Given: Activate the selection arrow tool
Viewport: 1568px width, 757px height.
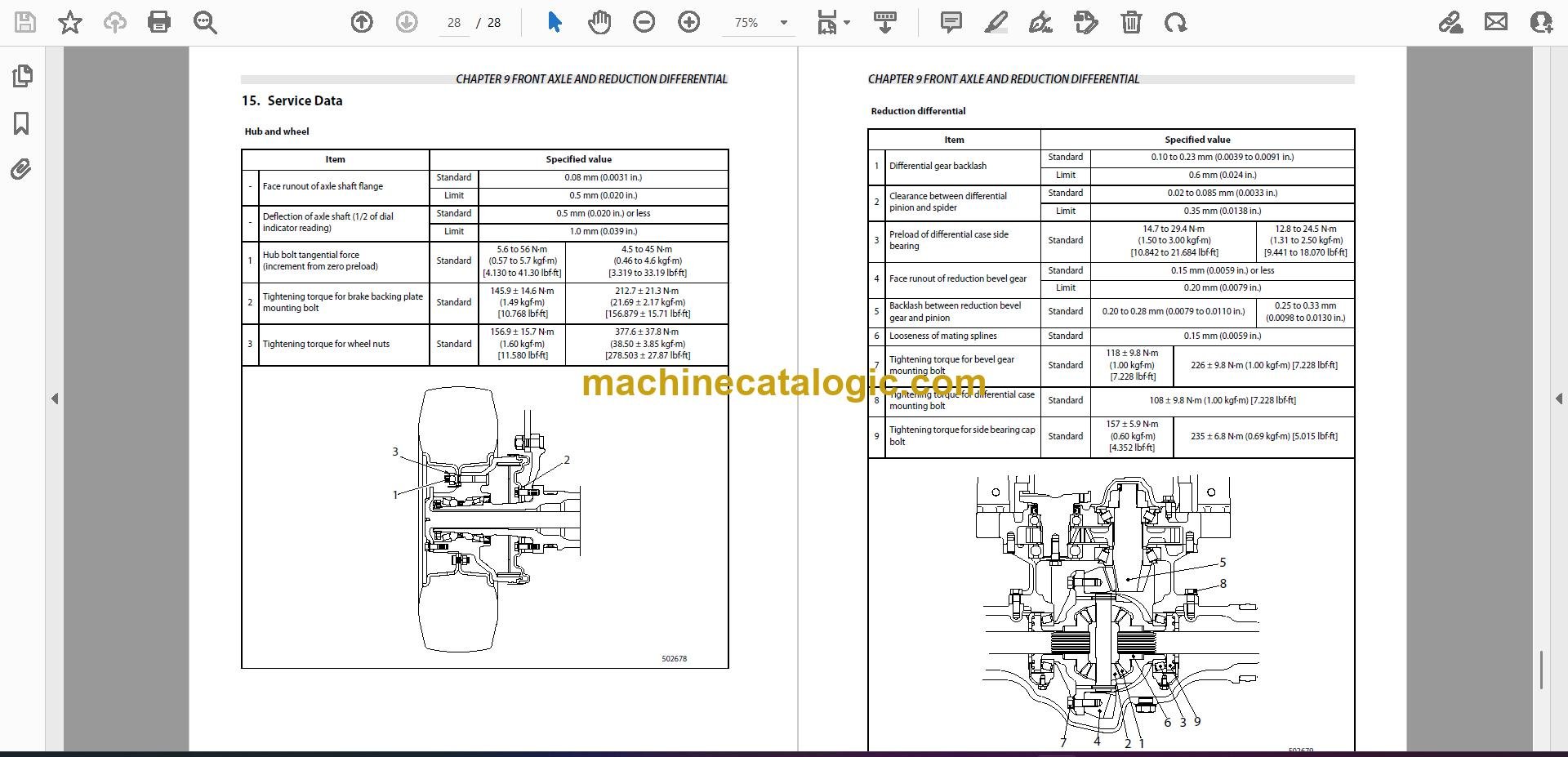Looking at the screenshot, I should [555, 22].
